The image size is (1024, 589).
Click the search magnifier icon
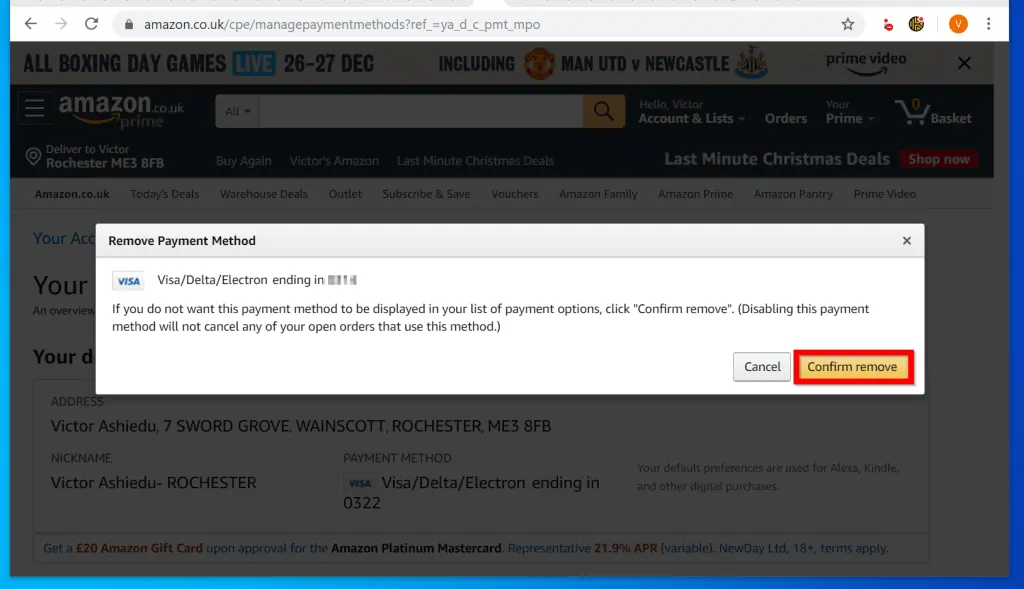(603, 111)
